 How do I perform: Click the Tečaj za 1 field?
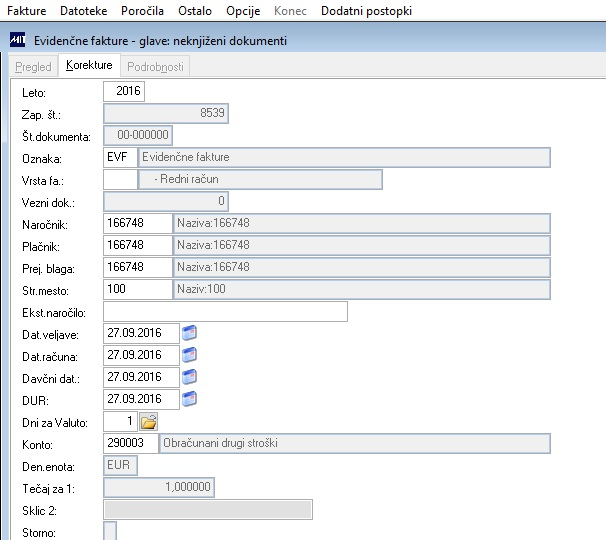159,487
